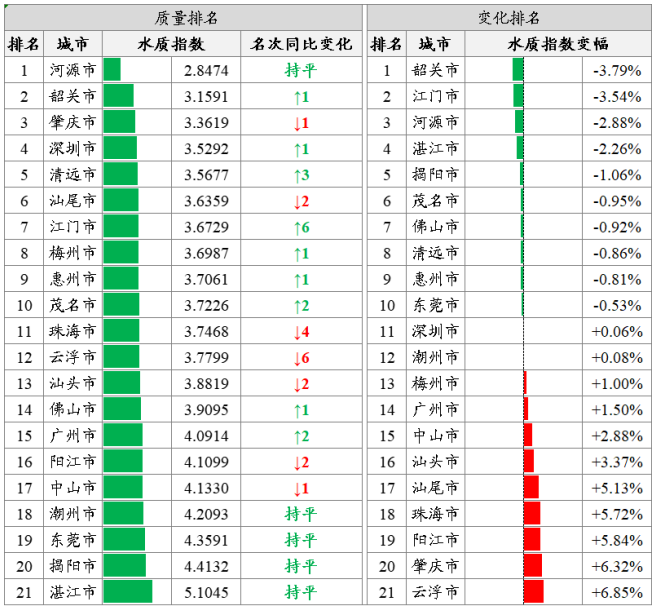Screen dimensions: 656x610
Task: Select the 名次同比变化 column header
Action: (x=300, y=44)
